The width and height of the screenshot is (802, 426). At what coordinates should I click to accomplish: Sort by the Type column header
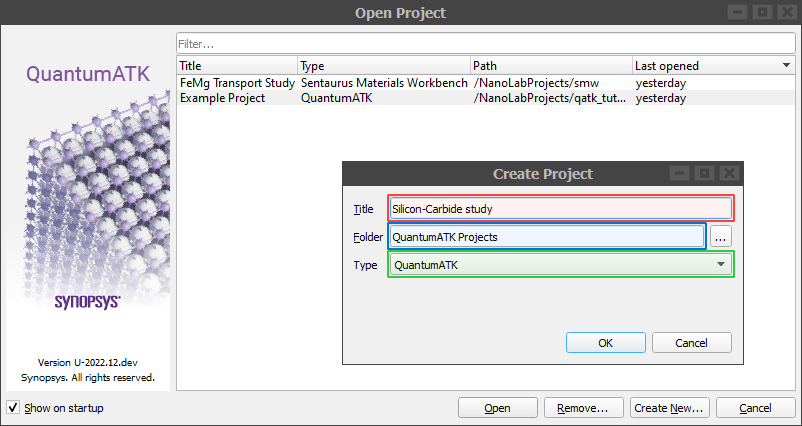pos(384,66)
